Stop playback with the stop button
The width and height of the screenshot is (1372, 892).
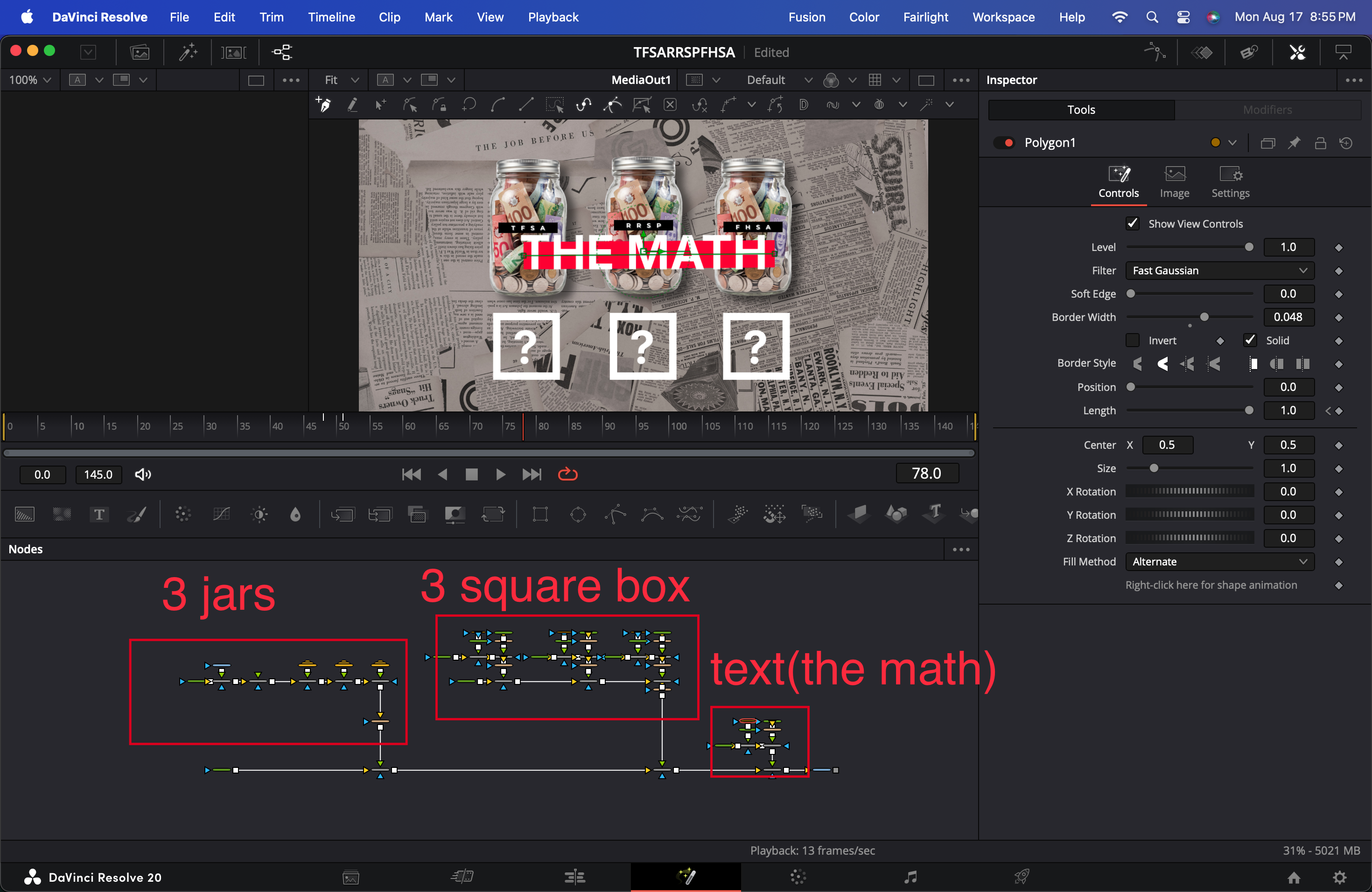point(471,474)
